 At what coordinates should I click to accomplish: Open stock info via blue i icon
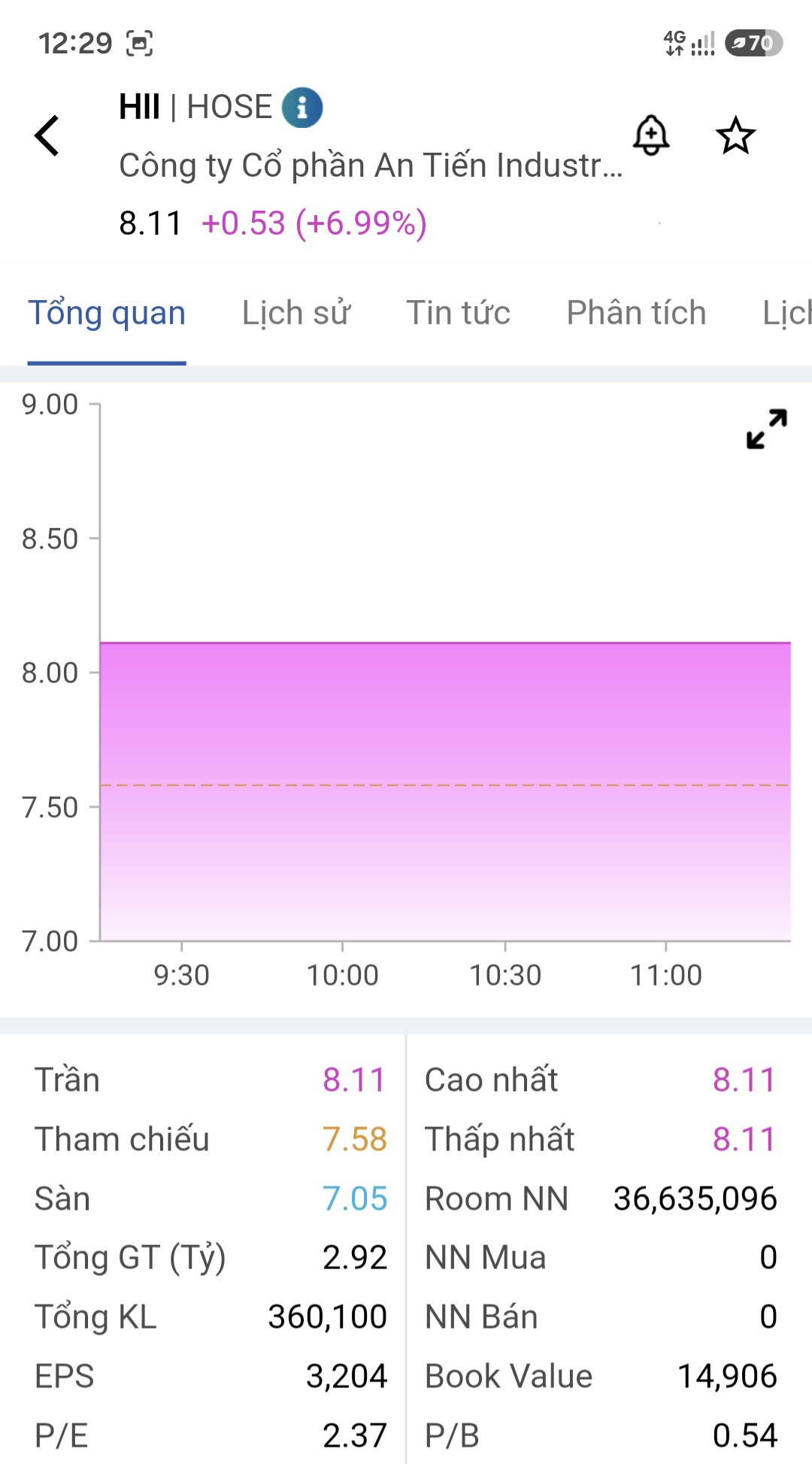point(302,108)
